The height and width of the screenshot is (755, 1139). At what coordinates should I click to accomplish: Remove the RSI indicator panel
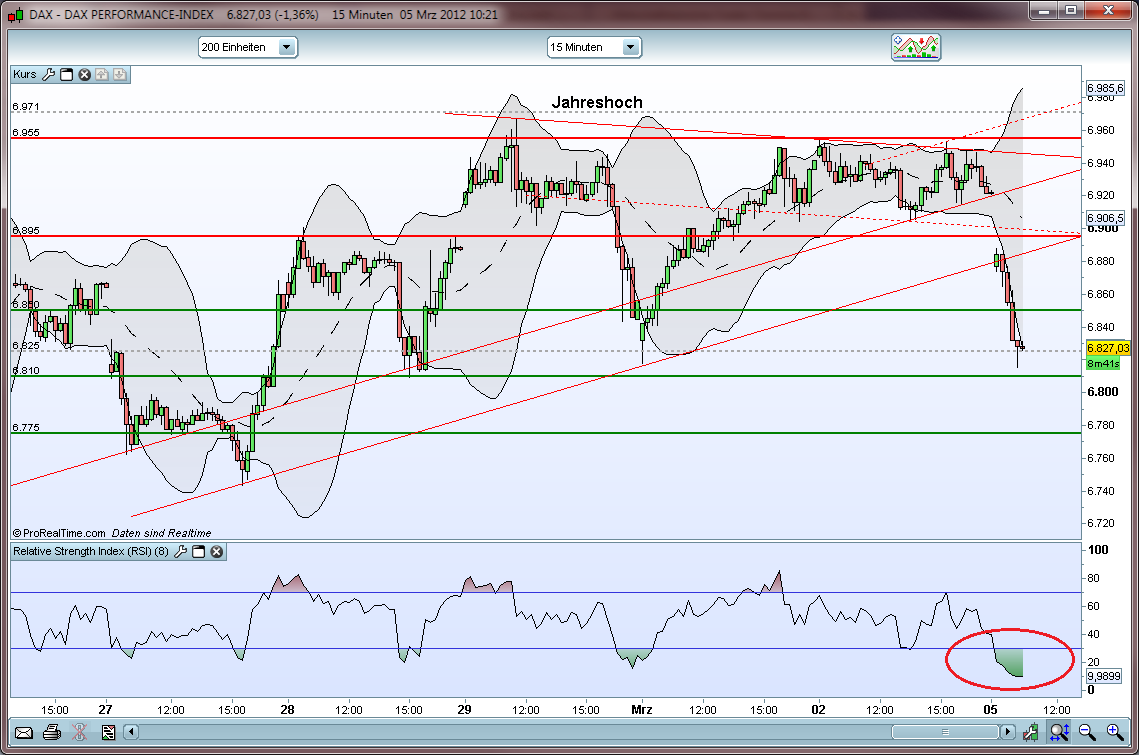tap(216, 551)
